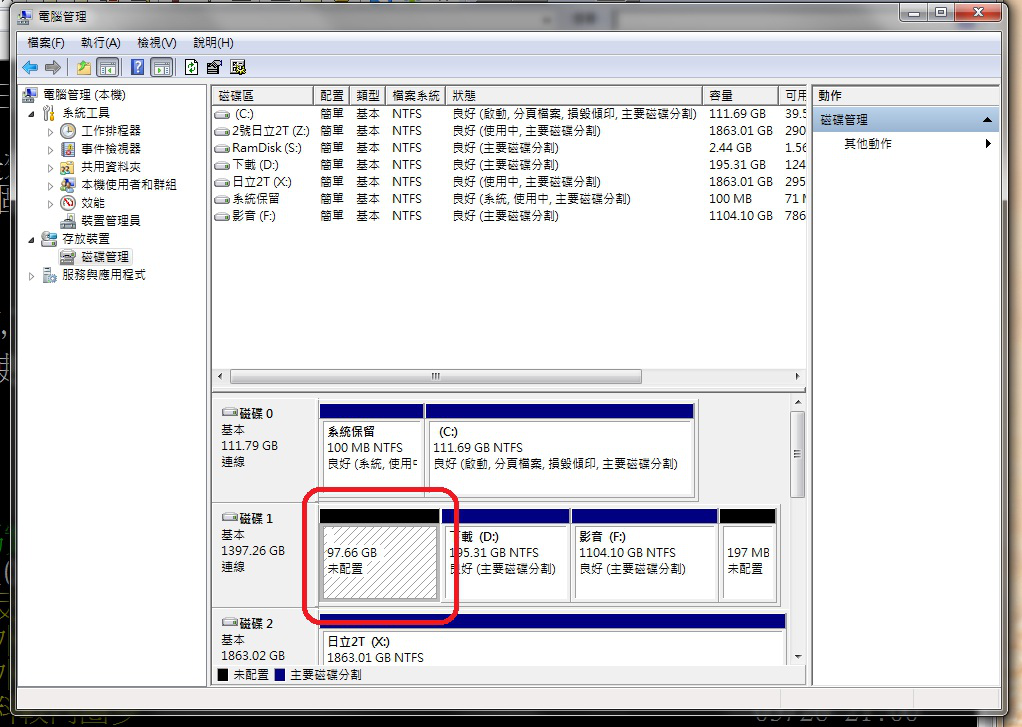Open the 檔案(F) menu
The height and width of the screenshot is (727, 1022).
point(46,43)
